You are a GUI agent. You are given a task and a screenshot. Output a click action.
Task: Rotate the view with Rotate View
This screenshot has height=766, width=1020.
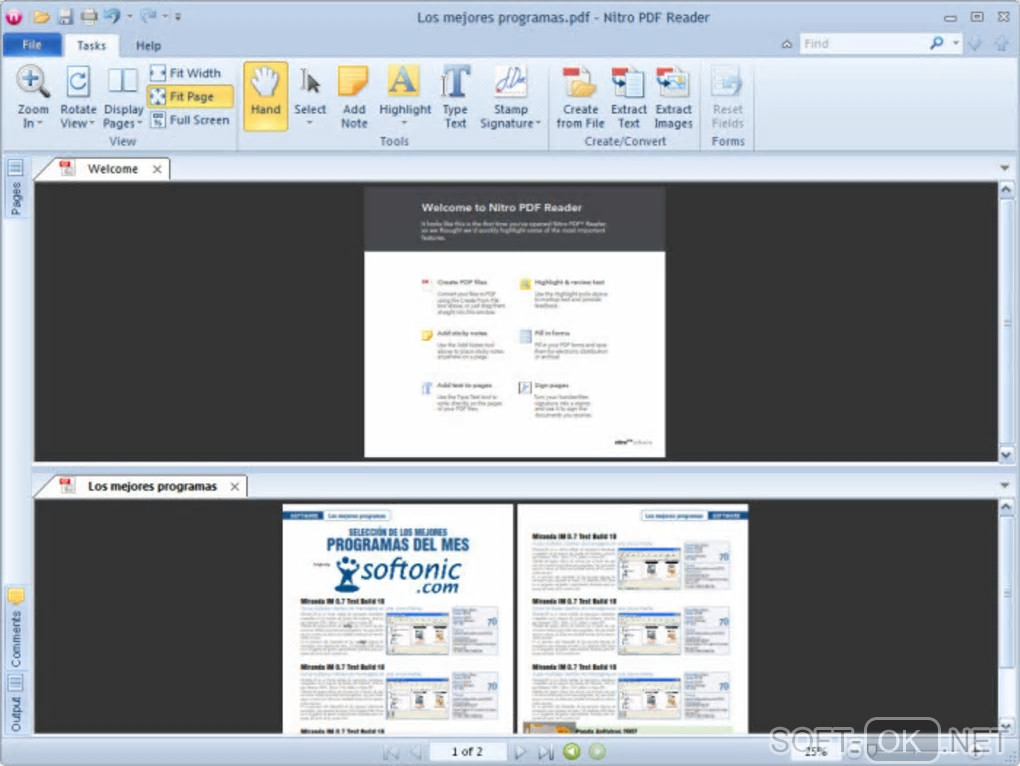tap(77, 97)
